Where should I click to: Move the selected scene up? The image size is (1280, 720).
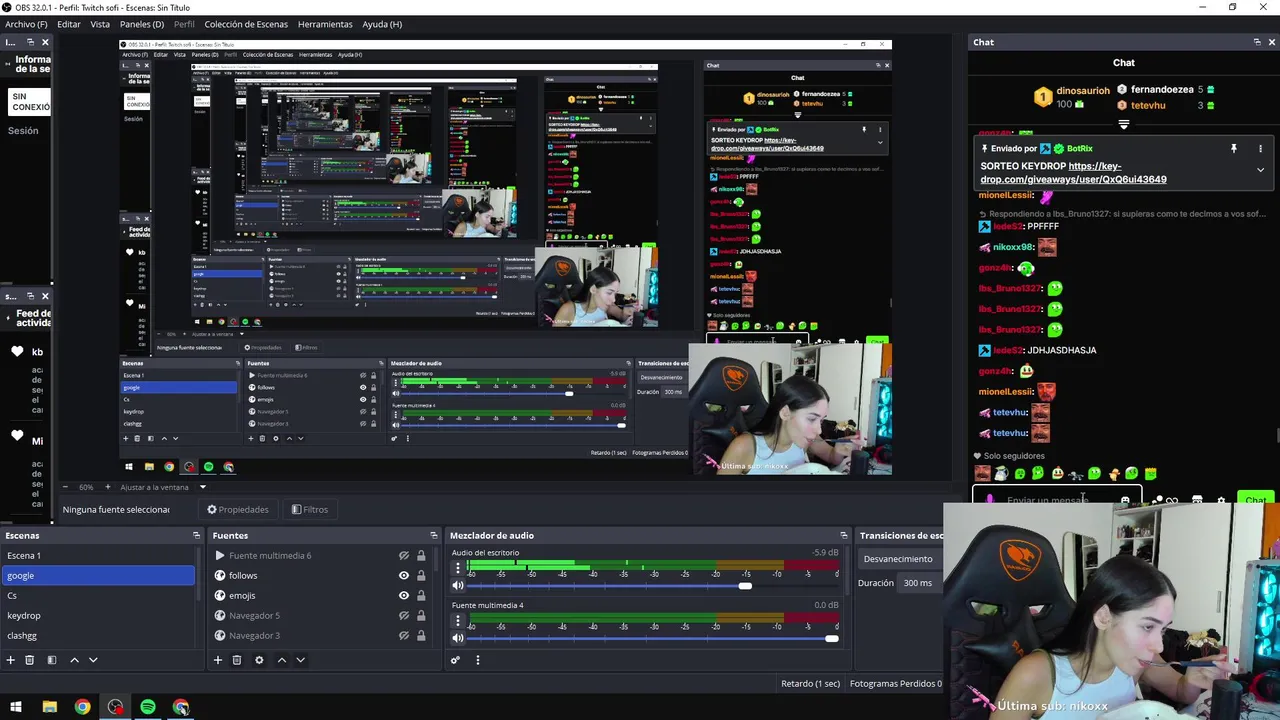click(74, 660)
